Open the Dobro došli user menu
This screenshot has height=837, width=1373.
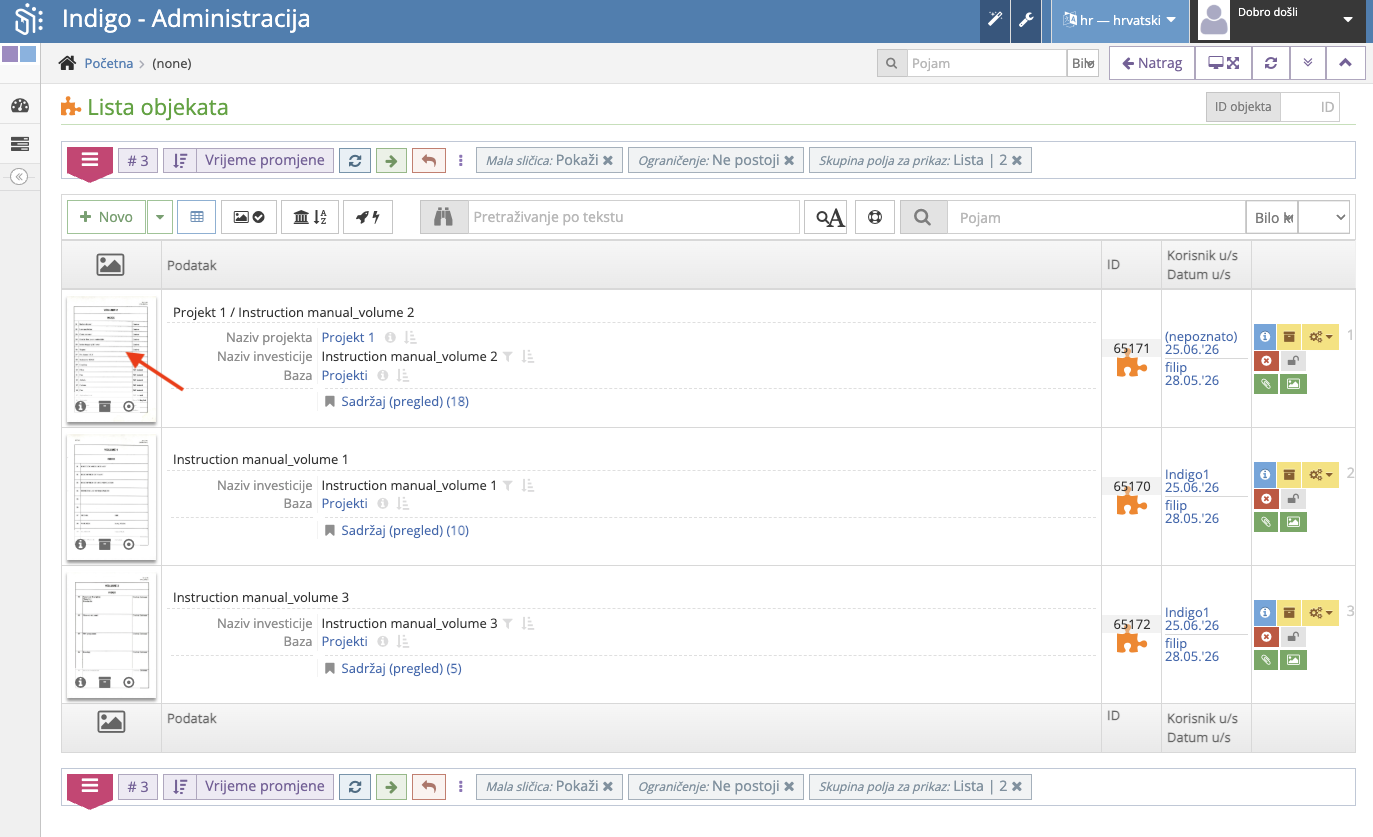click(1281, 20)
